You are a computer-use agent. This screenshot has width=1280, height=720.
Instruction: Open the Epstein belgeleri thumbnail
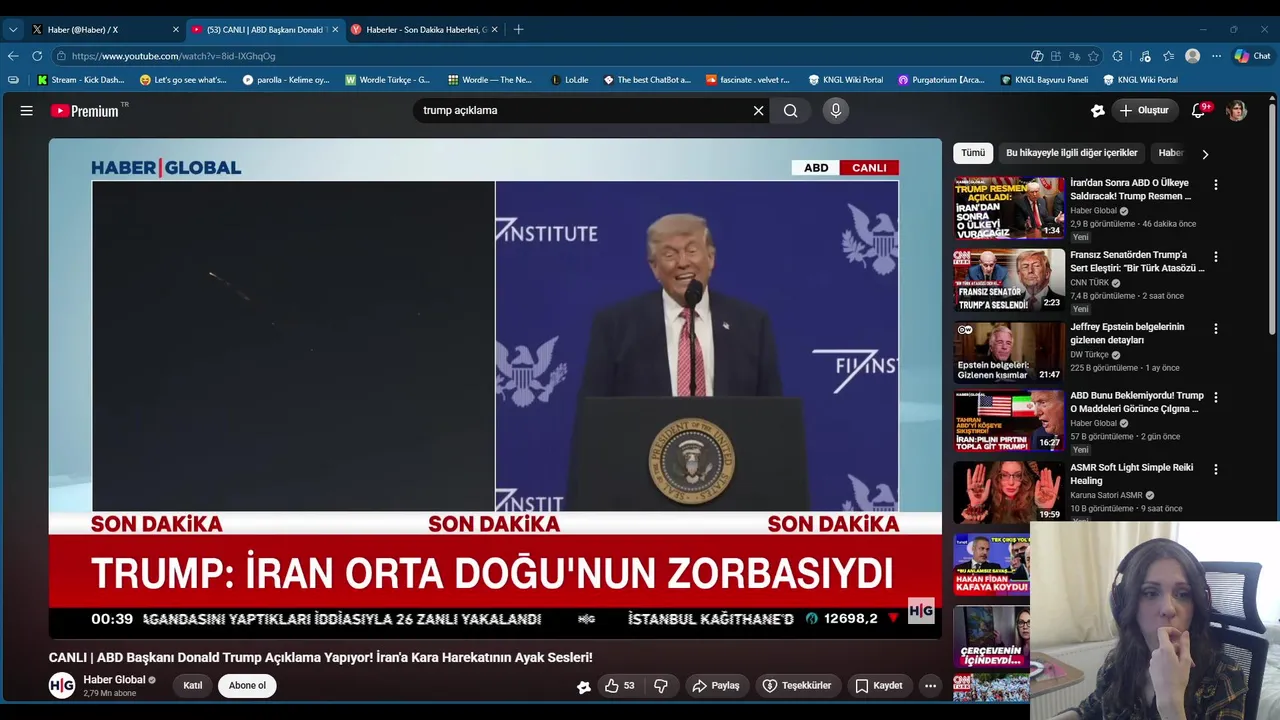[1009, 352]
